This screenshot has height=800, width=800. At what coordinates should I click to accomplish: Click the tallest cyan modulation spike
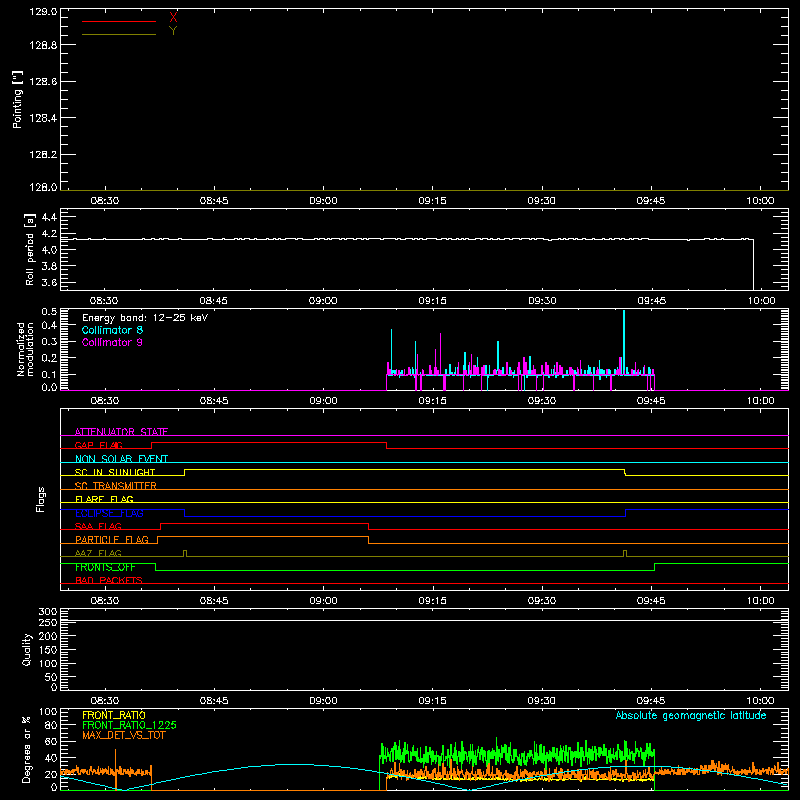coord(624,342)
